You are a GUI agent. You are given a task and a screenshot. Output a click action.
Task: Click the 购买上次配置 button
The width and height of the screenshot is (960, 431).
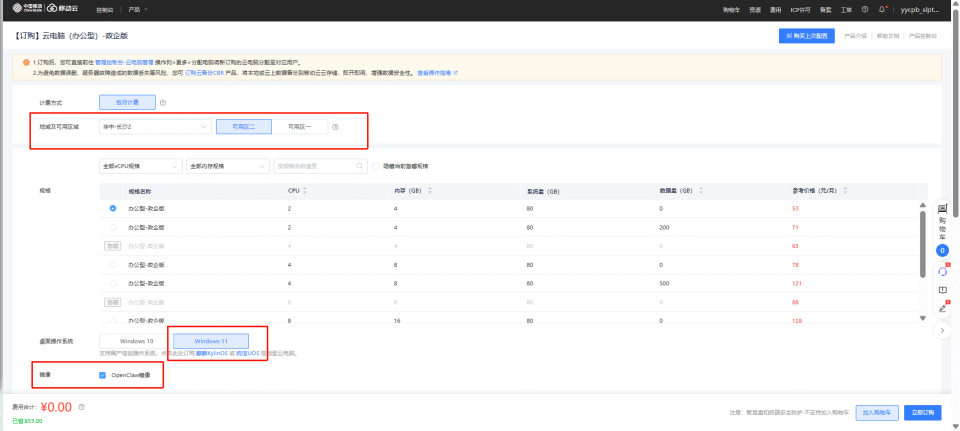(806, 36)
